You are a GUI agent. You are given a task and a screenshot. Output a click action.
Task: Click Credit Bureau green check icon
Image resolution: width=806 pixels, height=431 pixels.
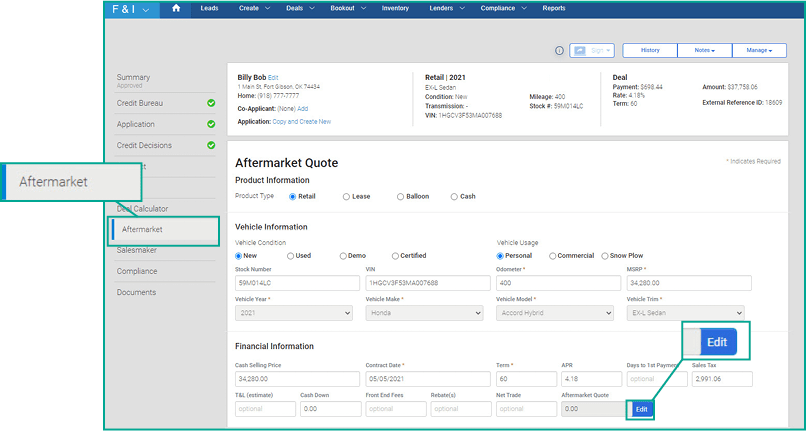[x=211, y=103]
